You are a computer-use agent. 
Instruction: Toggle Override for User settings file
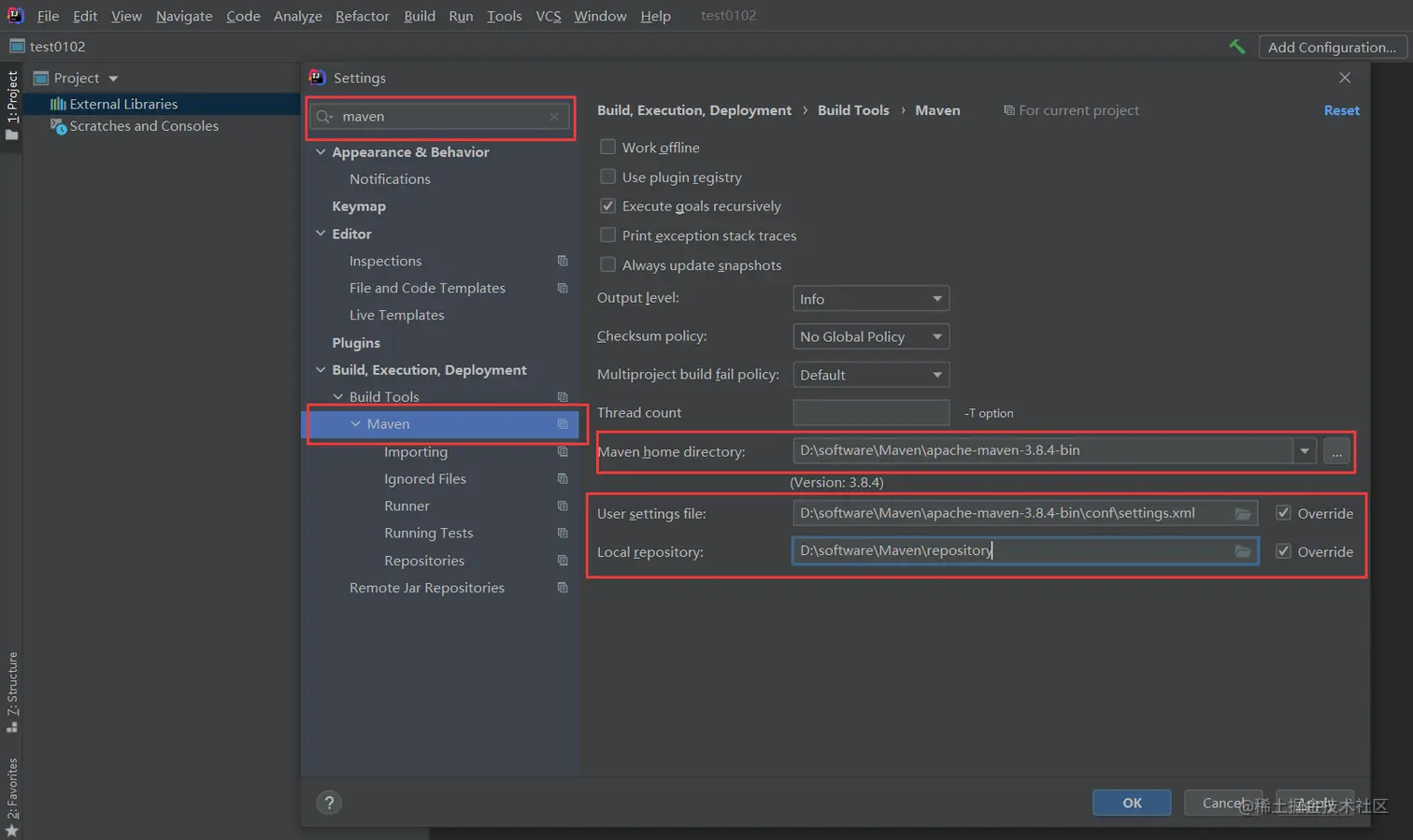click(1284, 513)
